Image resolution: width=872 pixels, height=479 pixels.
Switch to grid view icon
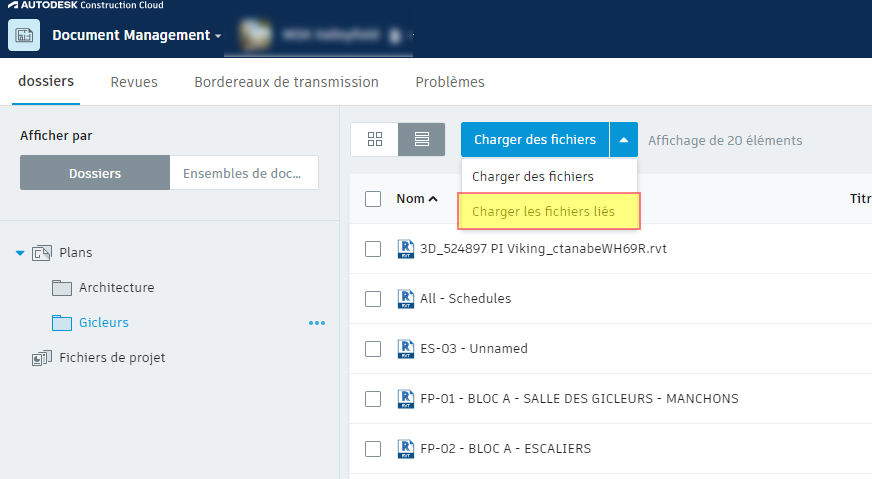(x=375, y=139)
